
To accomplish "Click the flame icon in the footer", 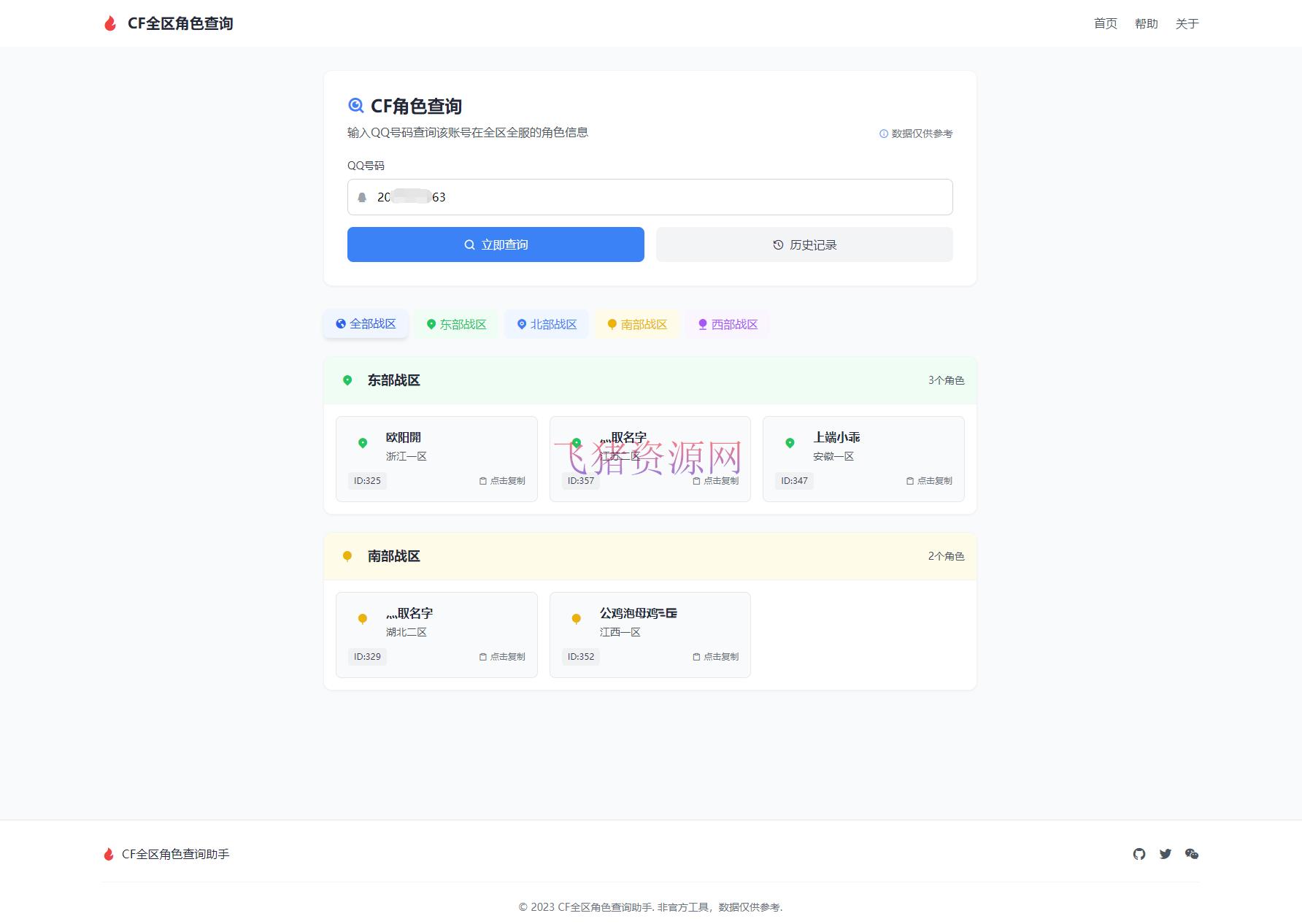I will click(x=109, y=854).
